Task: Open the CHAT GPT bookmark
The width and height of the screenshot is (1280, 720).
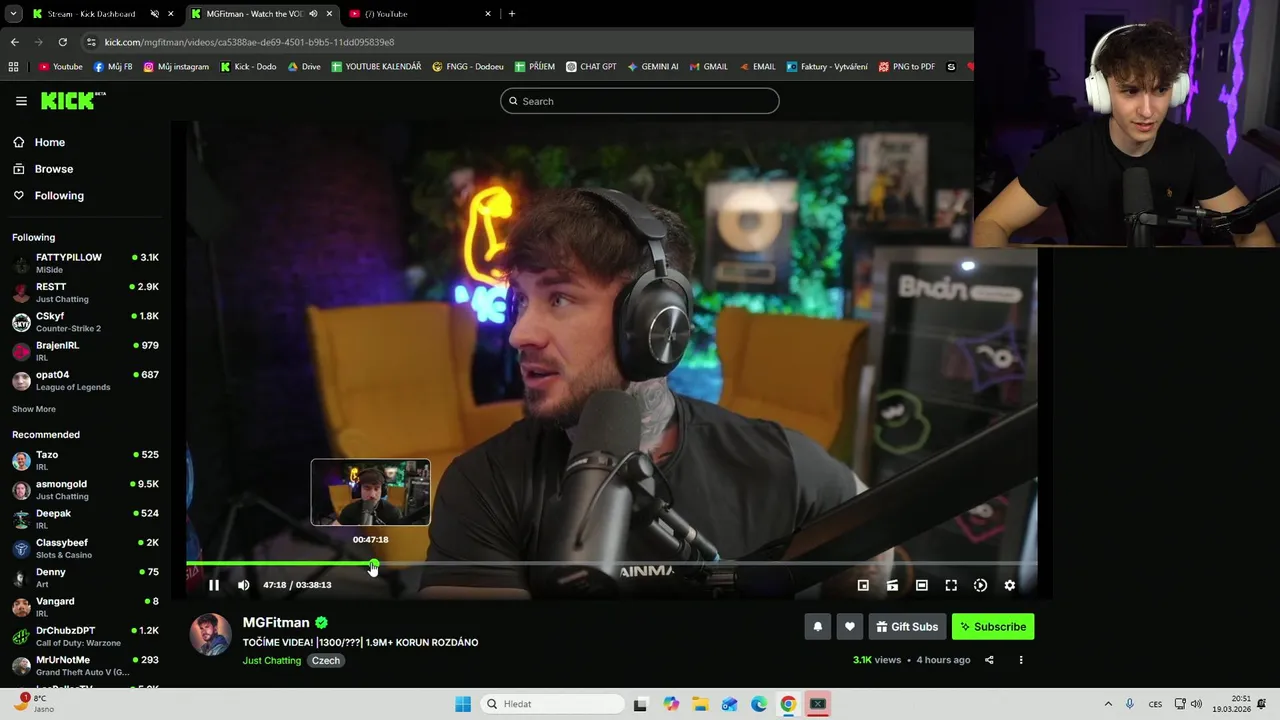Action: (x=591, y=67)
